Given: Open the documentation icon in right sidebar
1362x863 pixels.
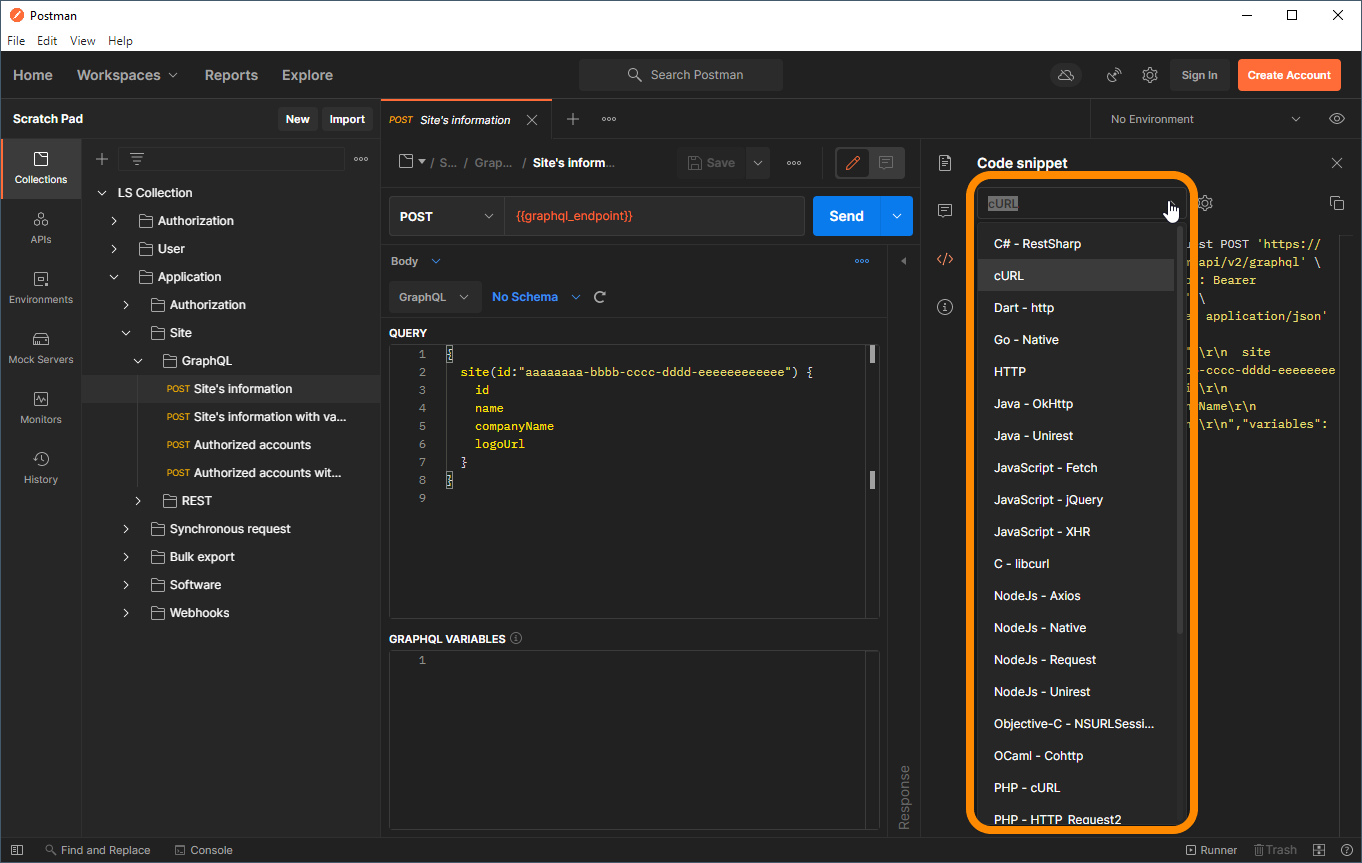Looking at the screenshot, I should pos(945,163).
